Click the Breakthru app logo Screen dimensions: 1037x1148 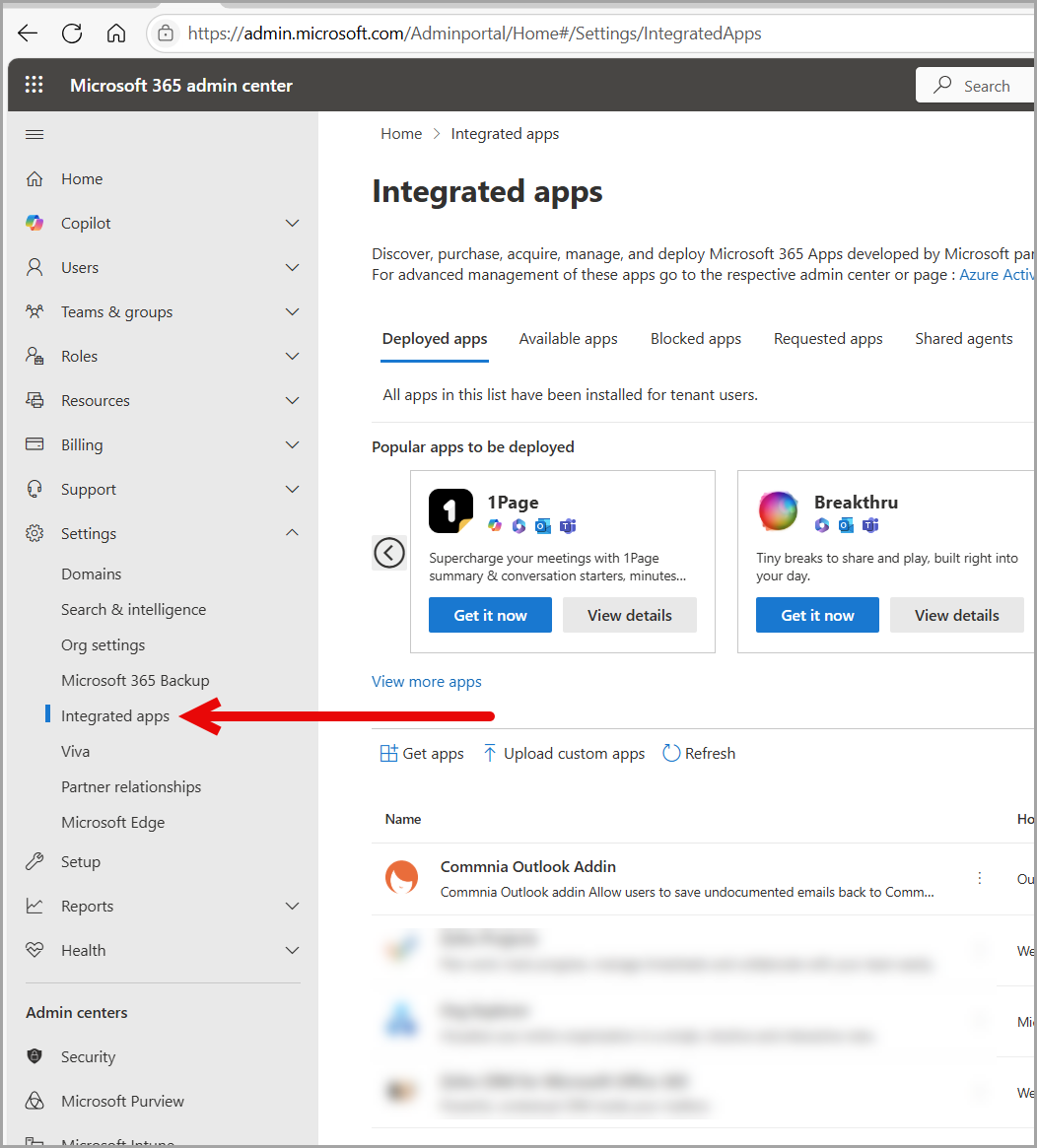(x=778, y=511)
